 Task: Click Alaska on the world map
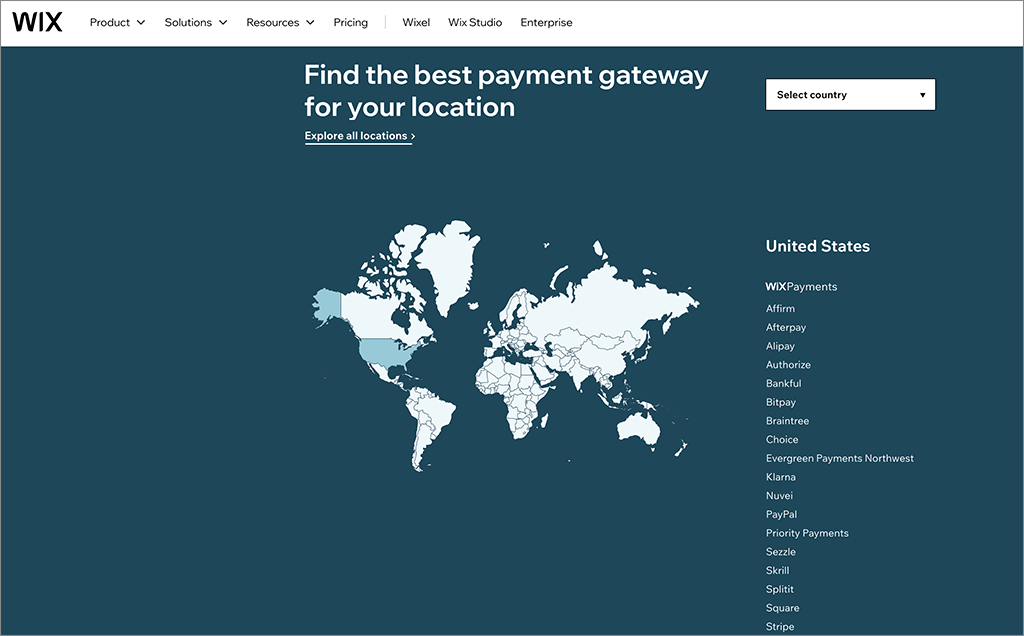coord(327,304)
